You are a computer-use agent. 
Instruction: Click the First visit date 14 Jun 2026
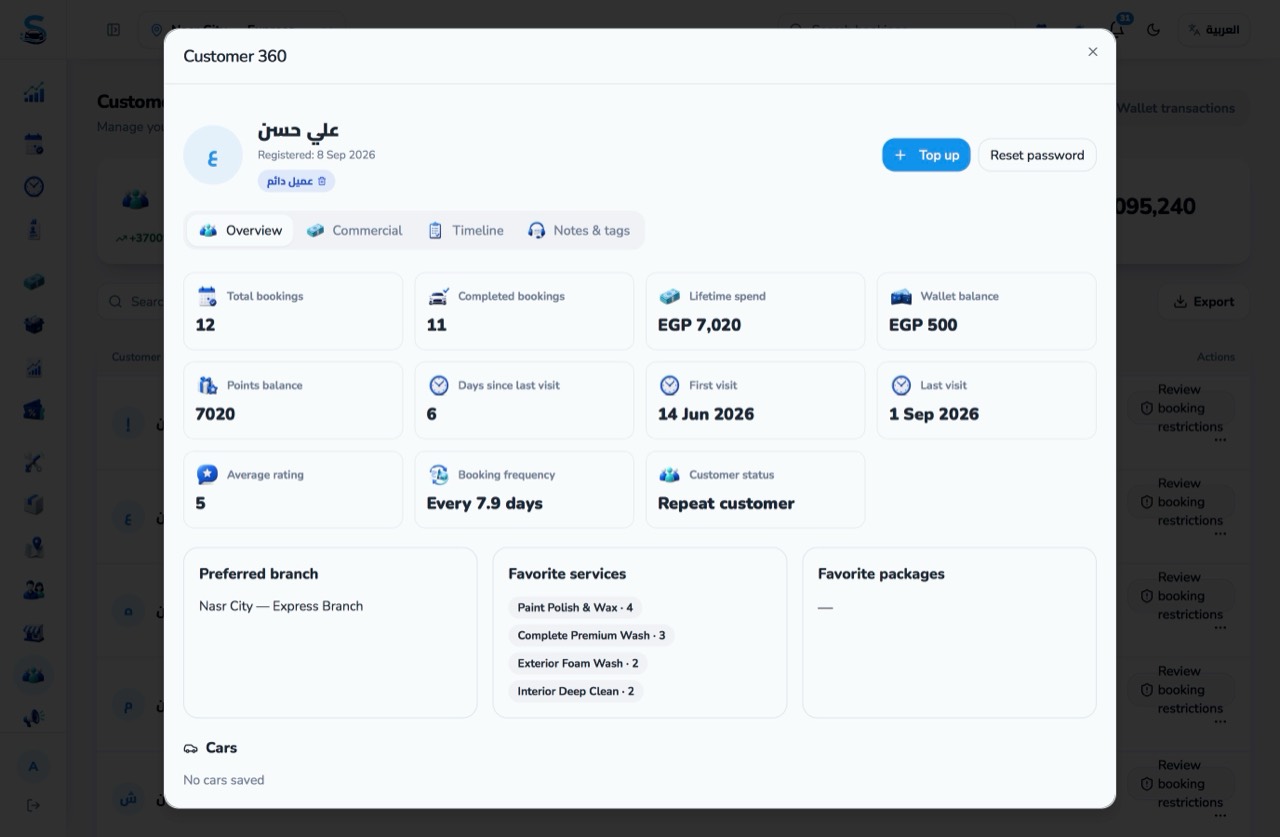tap(706, 414)
